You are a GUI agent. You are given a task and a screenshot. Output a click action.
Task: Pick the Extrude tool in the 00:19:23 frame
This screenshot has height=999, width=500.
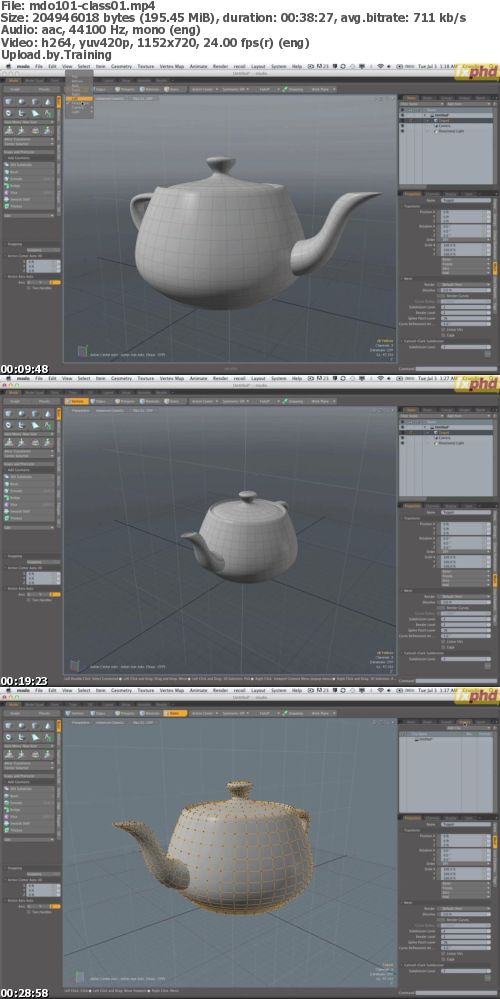click(x=29, y=491)
